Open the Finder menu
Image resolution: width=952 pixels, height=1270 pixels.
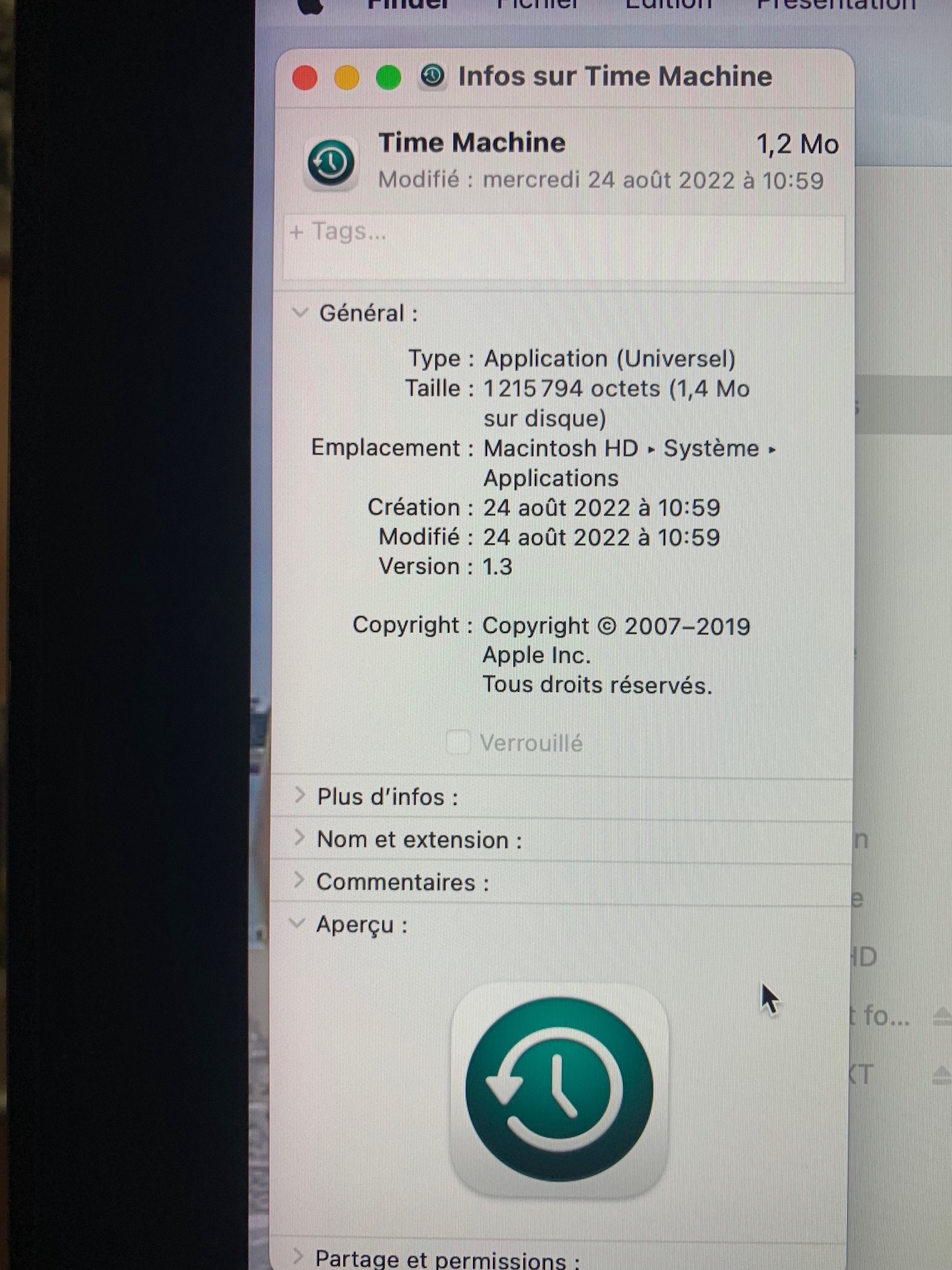tap(408, 5)
